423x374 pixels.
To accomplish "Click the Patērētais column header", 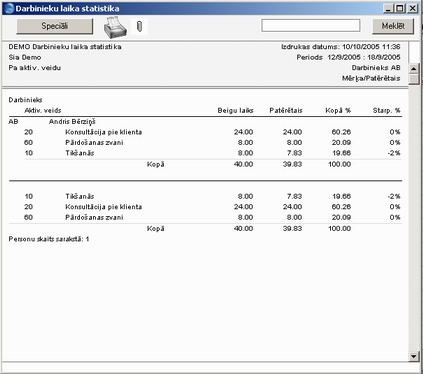I will 286,110.
